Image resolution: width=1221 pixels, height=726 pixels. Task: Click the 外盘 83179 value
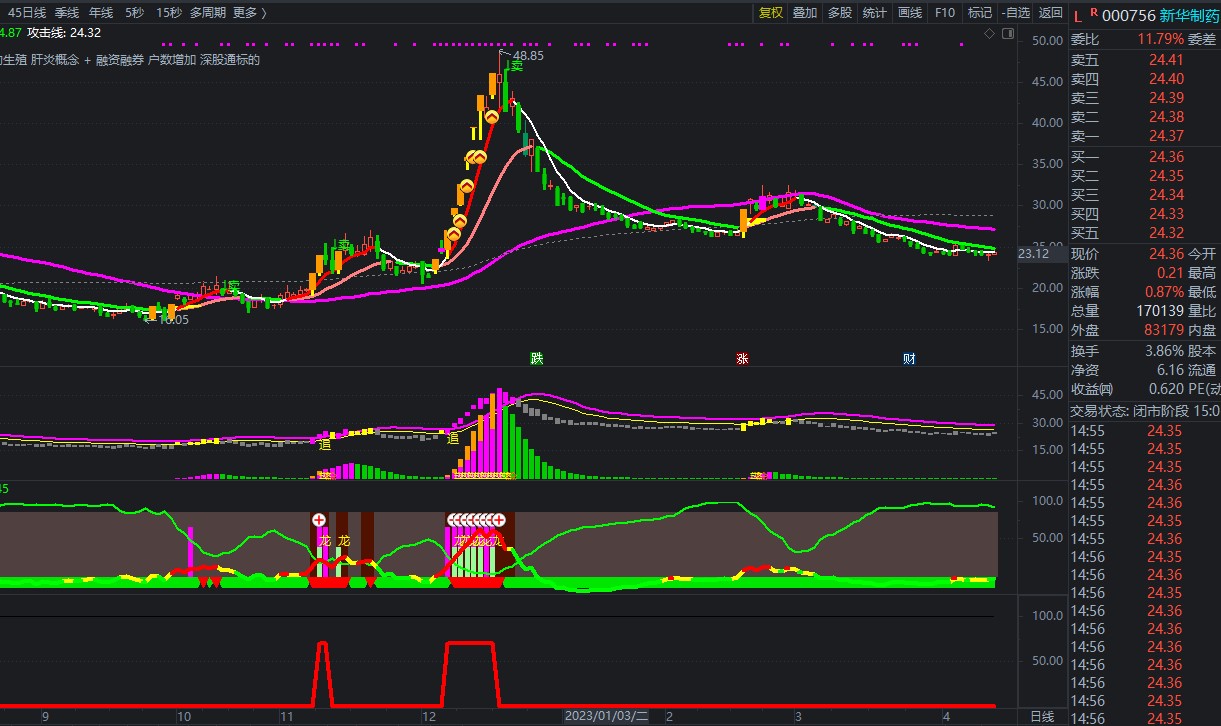point(1163,330)
